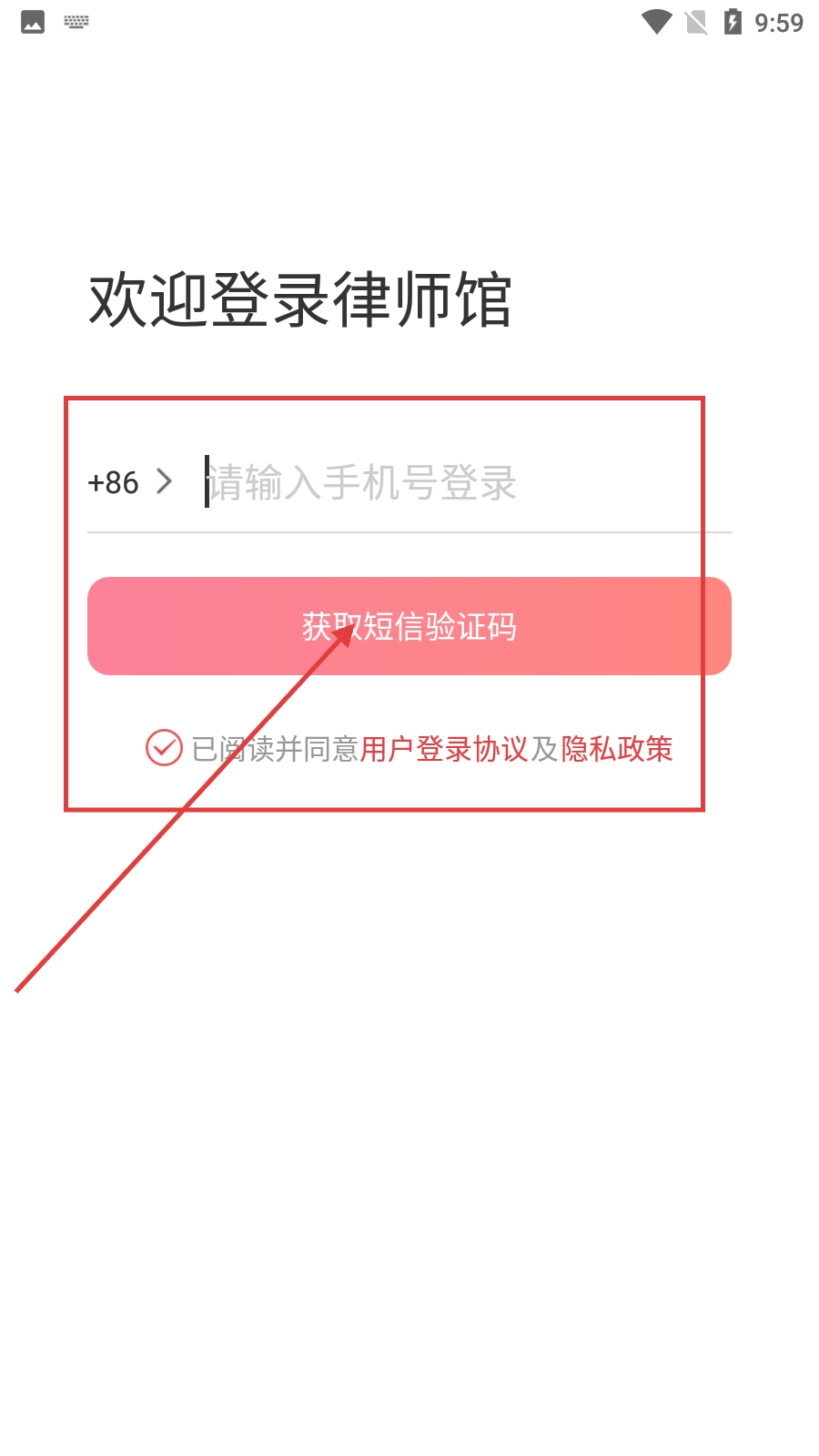Screen dimensions: 819x1456
Task: Click the divider line under phone field
Action: click(x=409, y=532)
